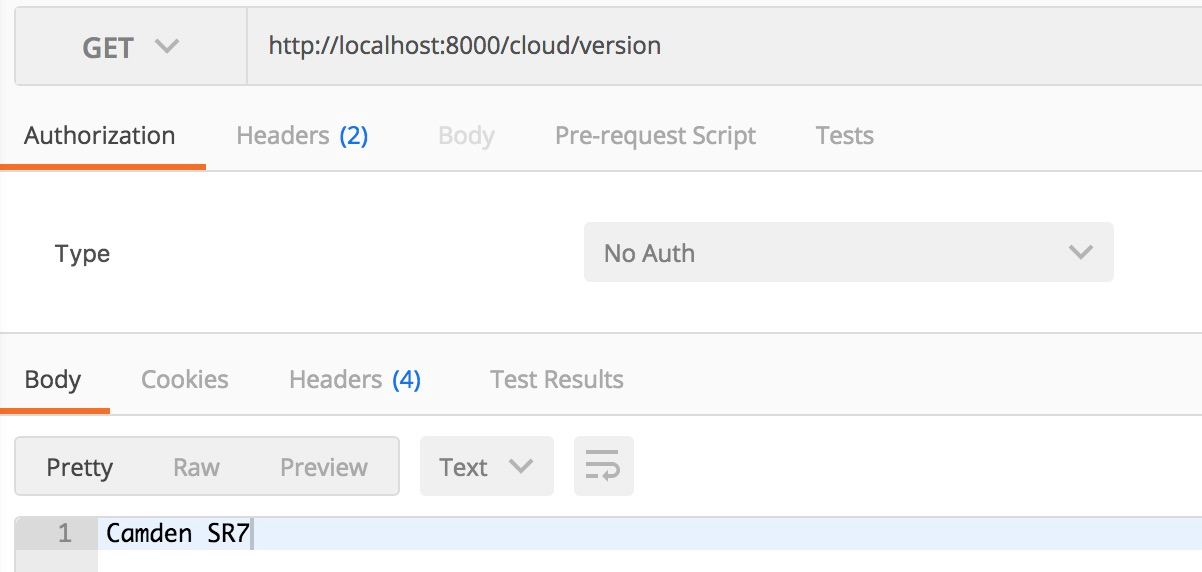Click the Camden SR7 response text
The width and height of the screenshot is (1202, 572).
[x=177, y=533]
